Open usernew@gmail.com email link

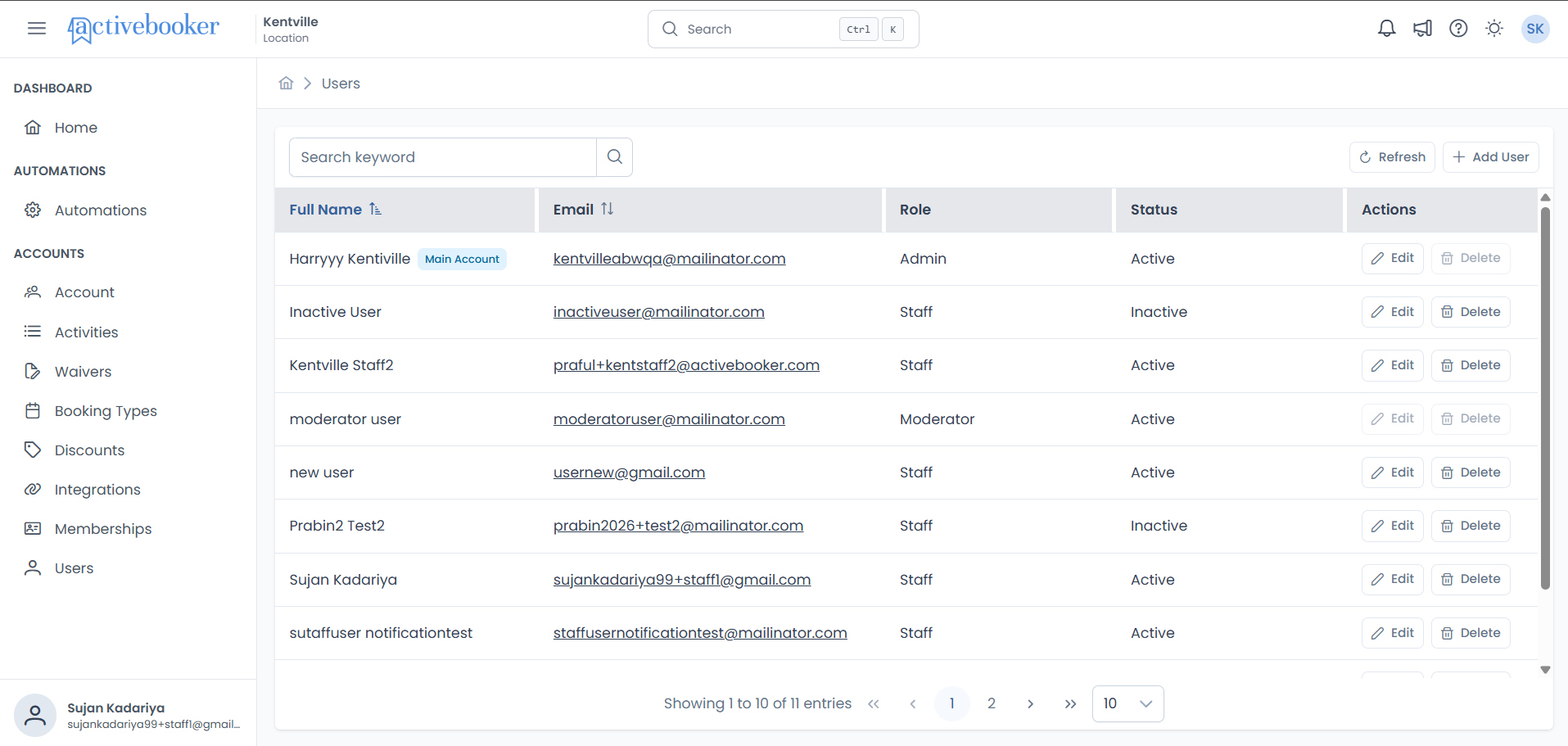click(x=629, y=472)
